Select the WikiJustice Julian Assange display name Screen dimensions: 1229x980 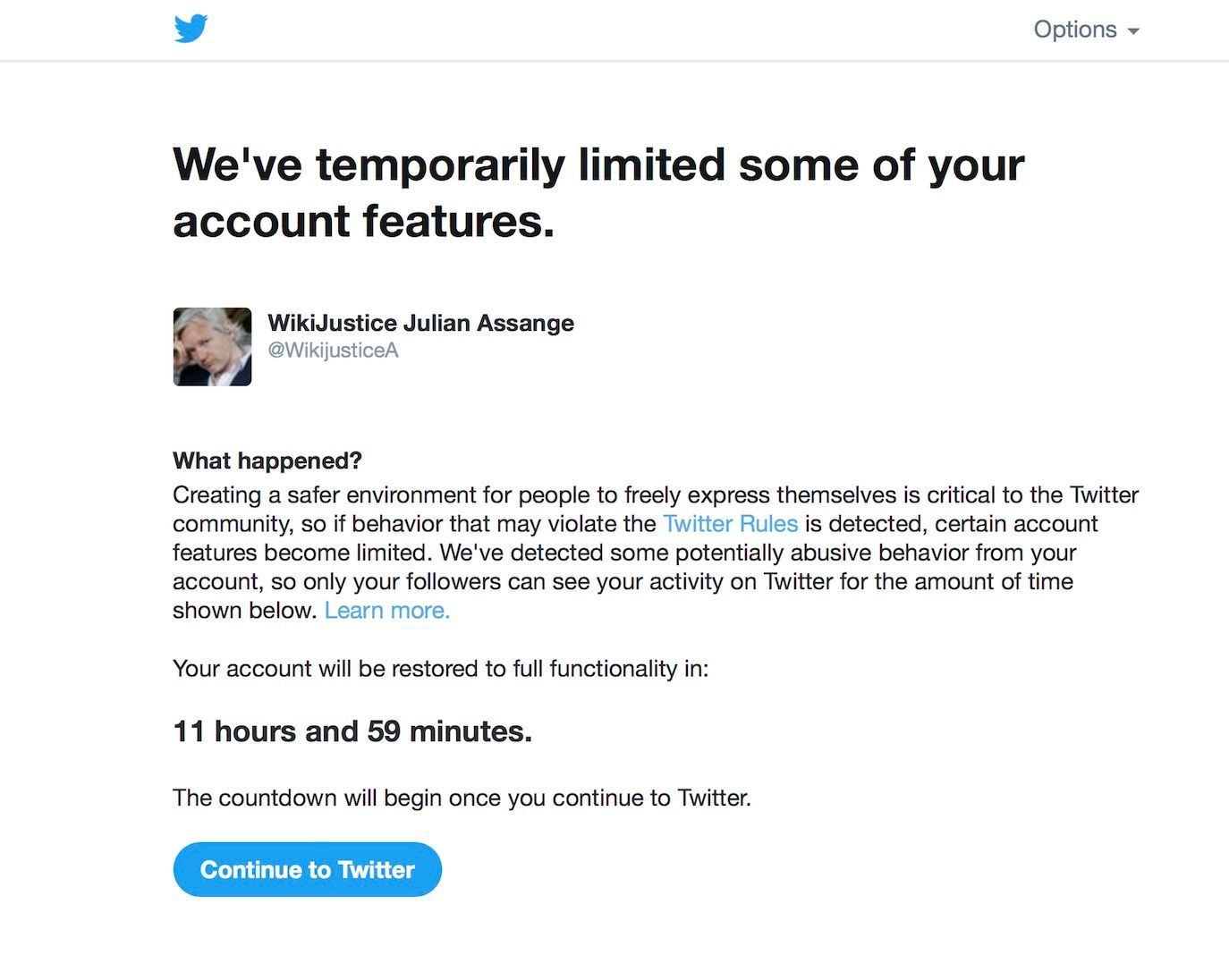[420, 323]
